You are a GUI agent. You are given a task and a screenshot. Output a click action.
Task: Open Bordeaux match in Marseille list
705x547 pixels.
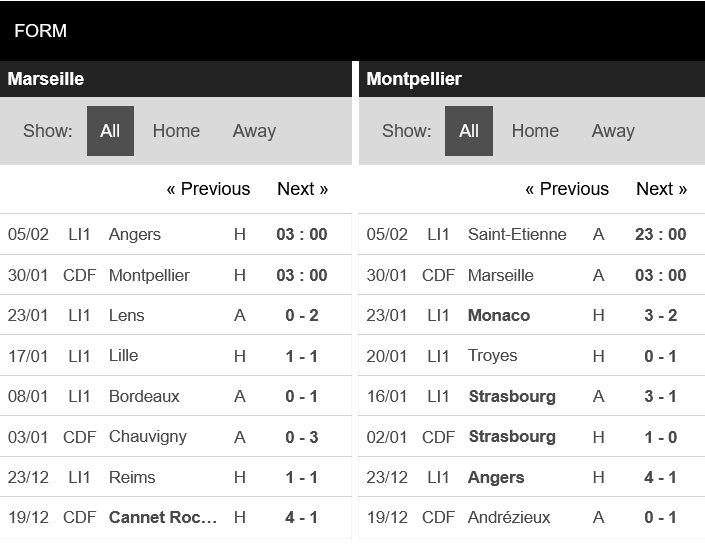coord(144,396)
